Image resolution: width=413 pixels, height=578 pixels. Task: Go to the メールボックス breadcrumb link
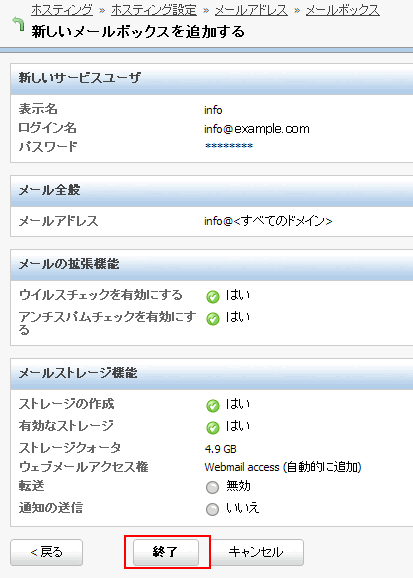[343, 10]
